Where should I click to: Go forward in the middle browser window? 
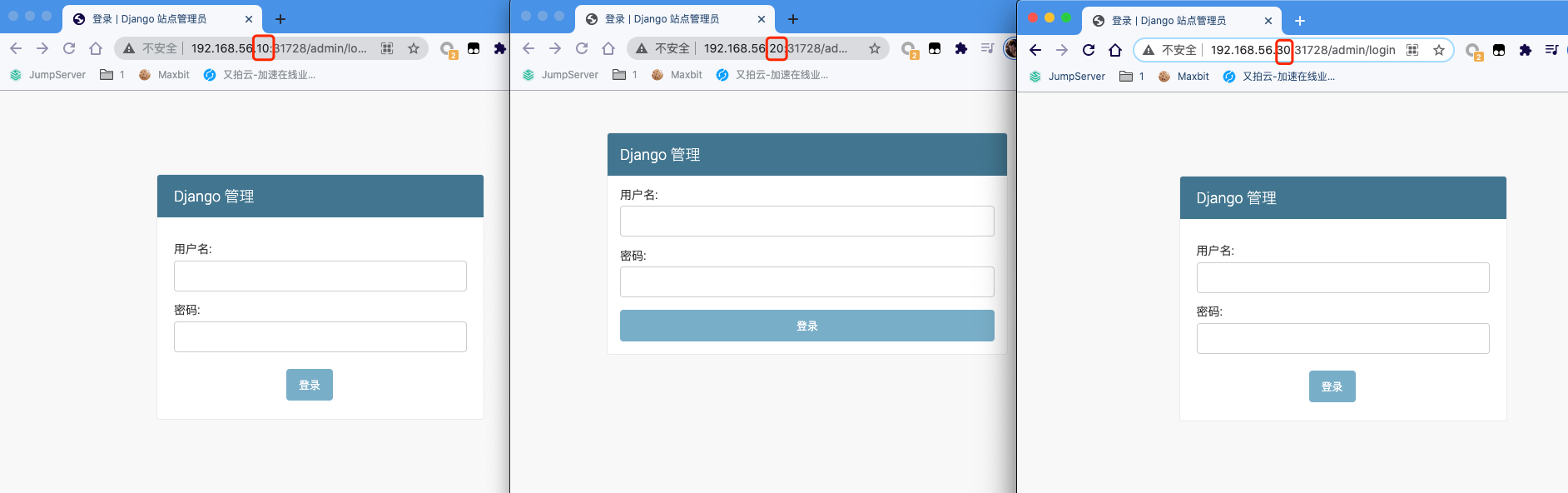click(555, 48)
